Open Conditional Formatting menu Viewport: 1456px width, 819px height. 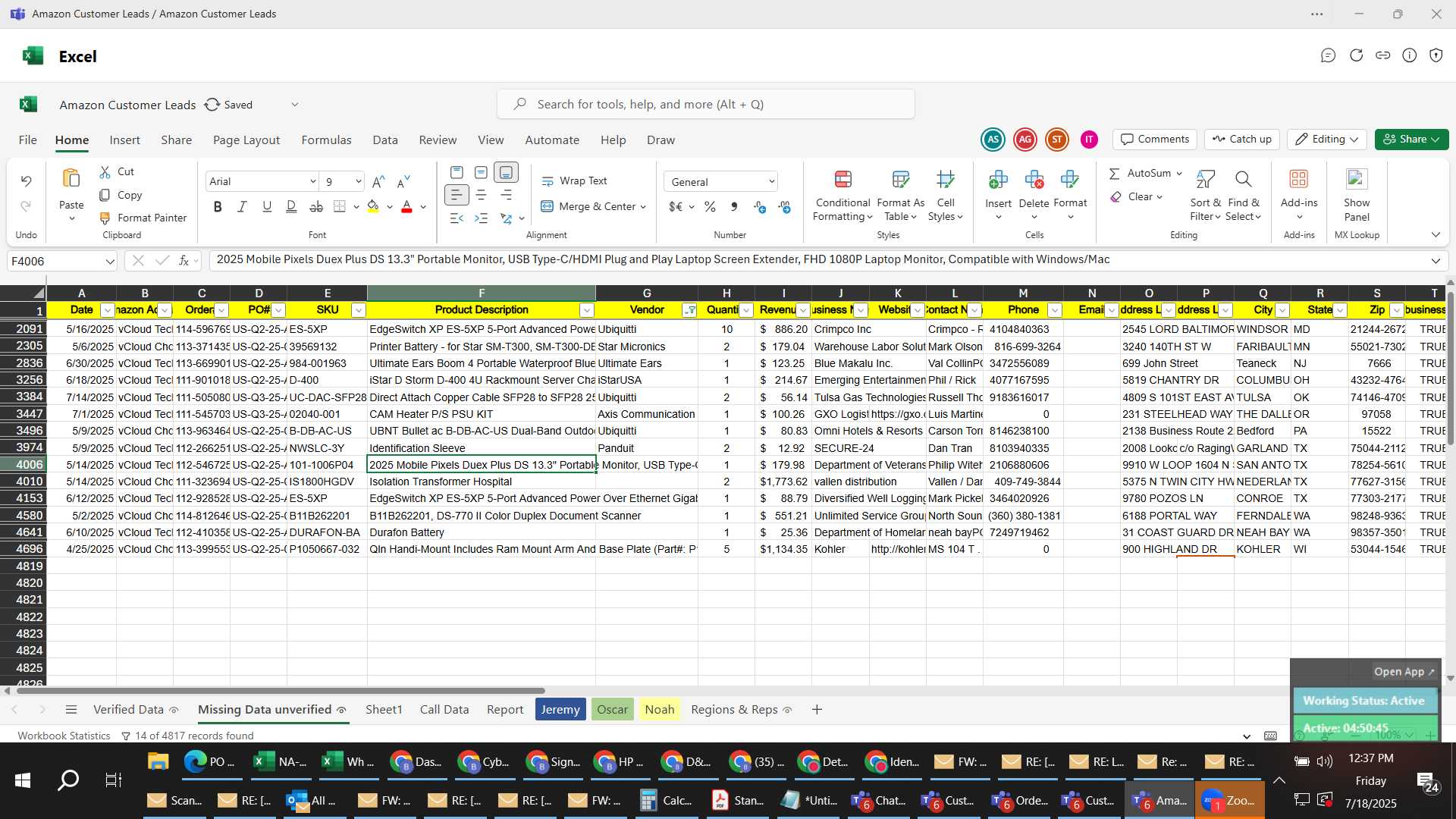click(843, 196)
